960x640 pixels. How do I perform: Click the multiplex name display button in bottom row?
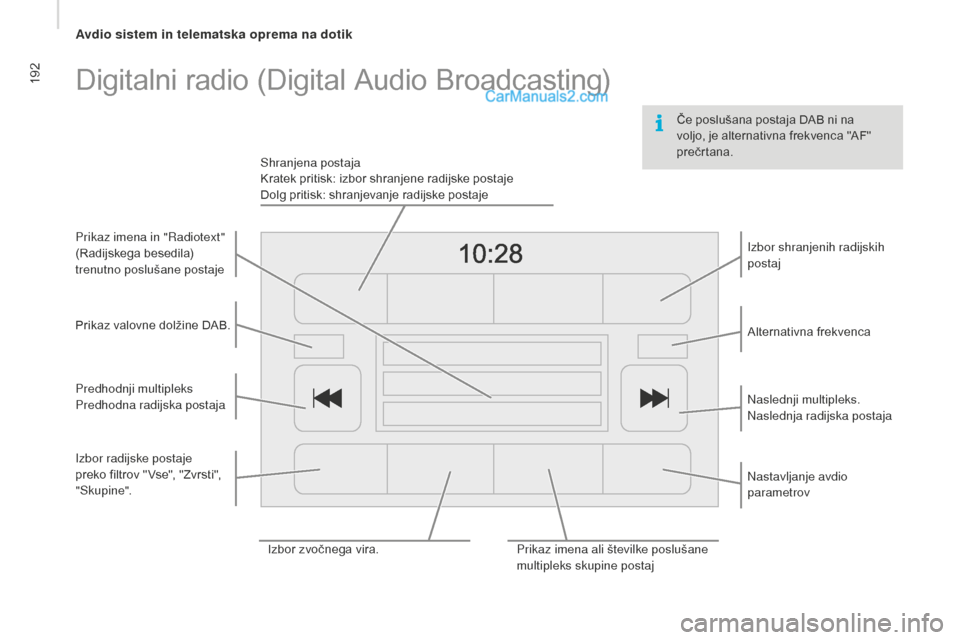[548, 469]
